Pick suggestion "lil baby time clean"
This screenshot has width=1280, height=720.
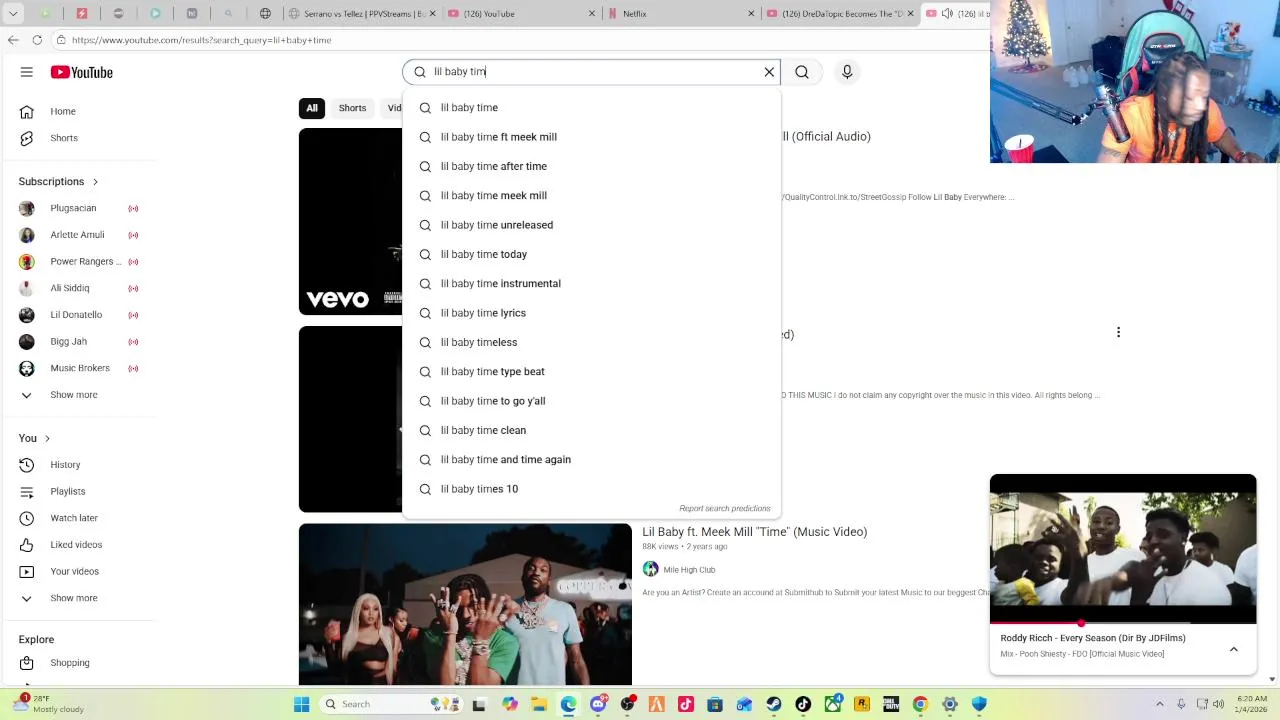point(591,430)
